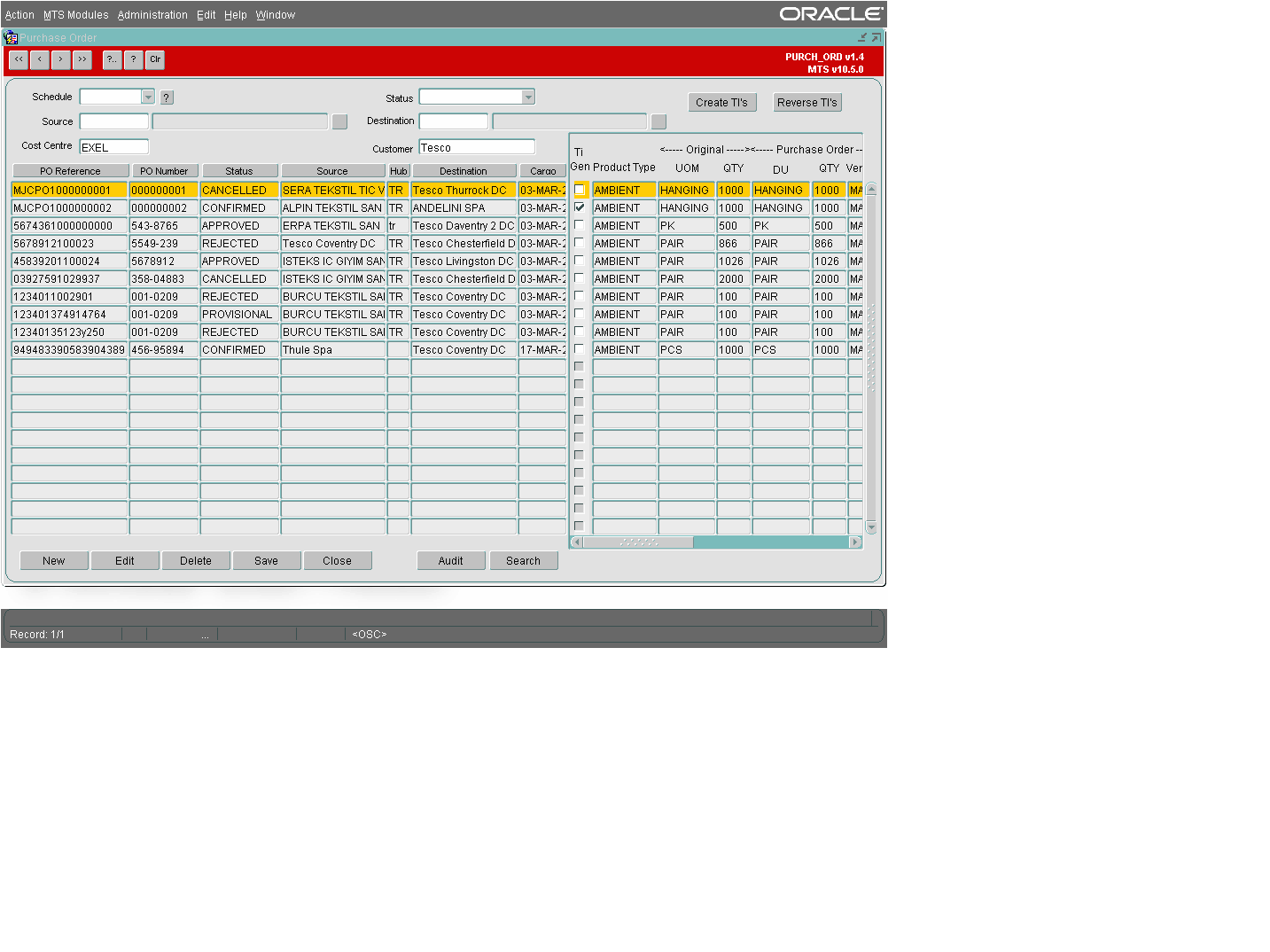1270x952 pixels.
Task: Go to previous record with < button
Action: click(40, 59)
